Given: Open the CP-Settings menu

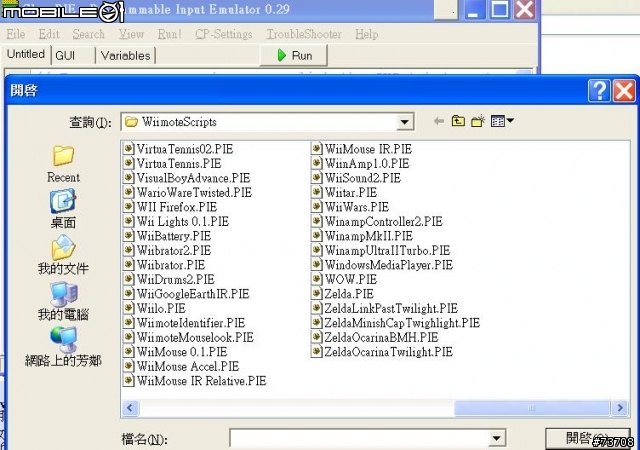Looking at the screenshot, I should 224,34.
